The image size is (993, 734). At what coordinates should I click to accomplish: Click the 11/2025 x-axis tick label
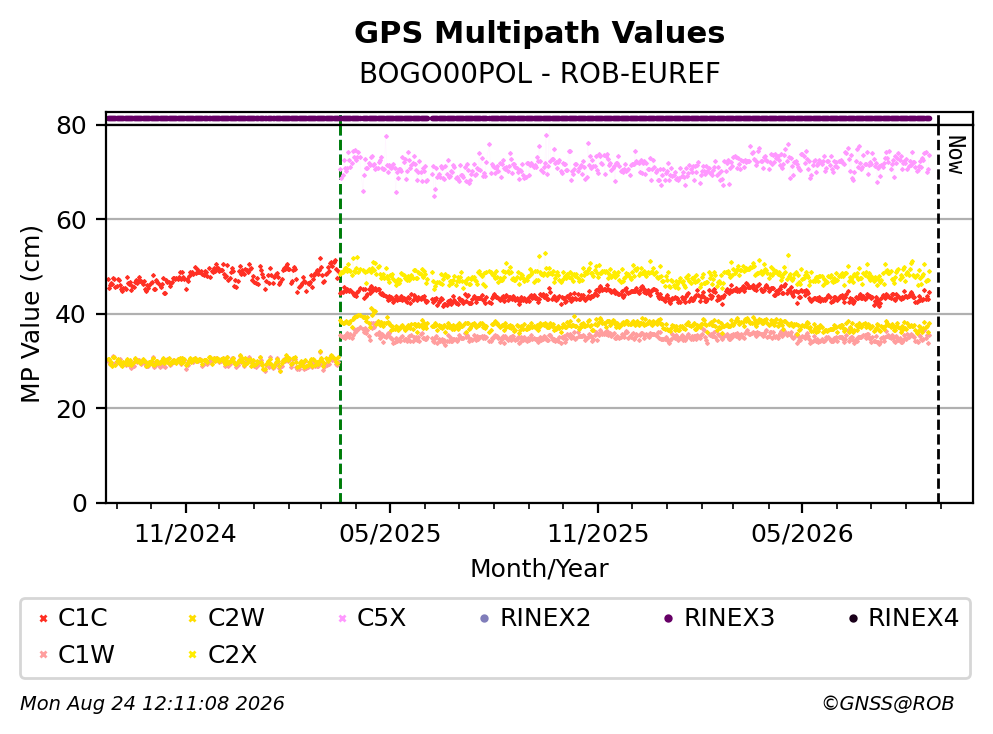pyautogui.click(x=598, y=535)
